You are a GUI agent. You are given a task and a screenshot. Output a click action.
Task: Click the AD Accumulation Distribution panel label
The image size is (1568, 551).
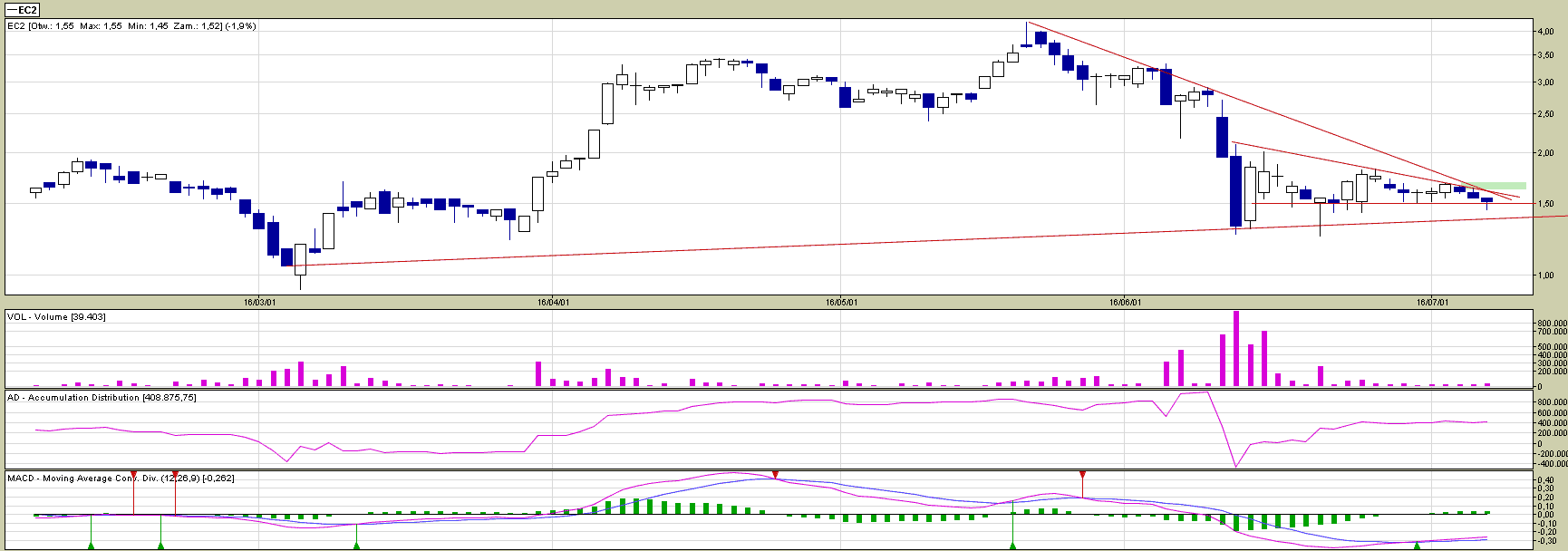click(102, 397)
